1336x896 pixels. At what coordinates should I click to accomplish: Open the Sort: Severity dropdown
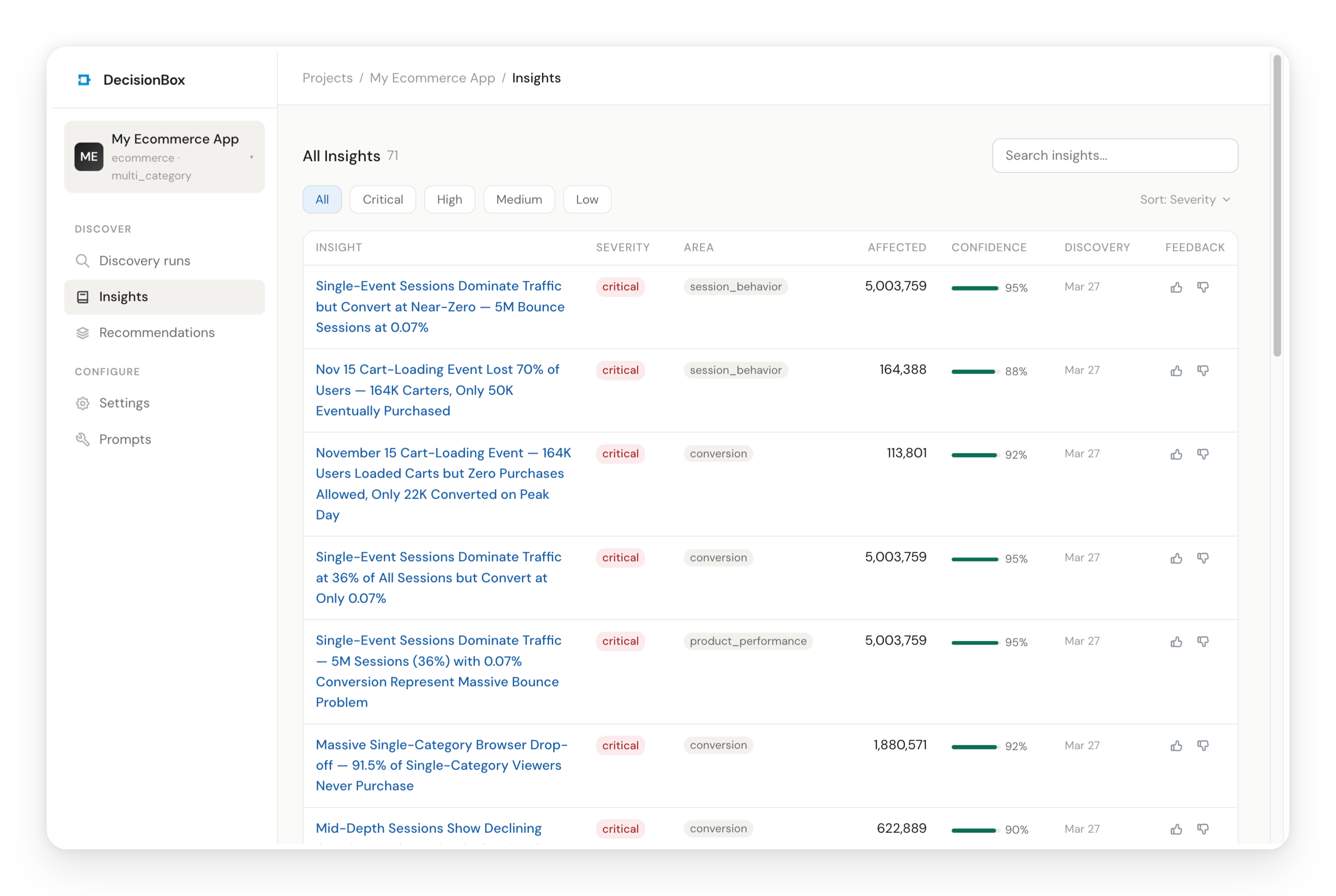[1185, 200]
